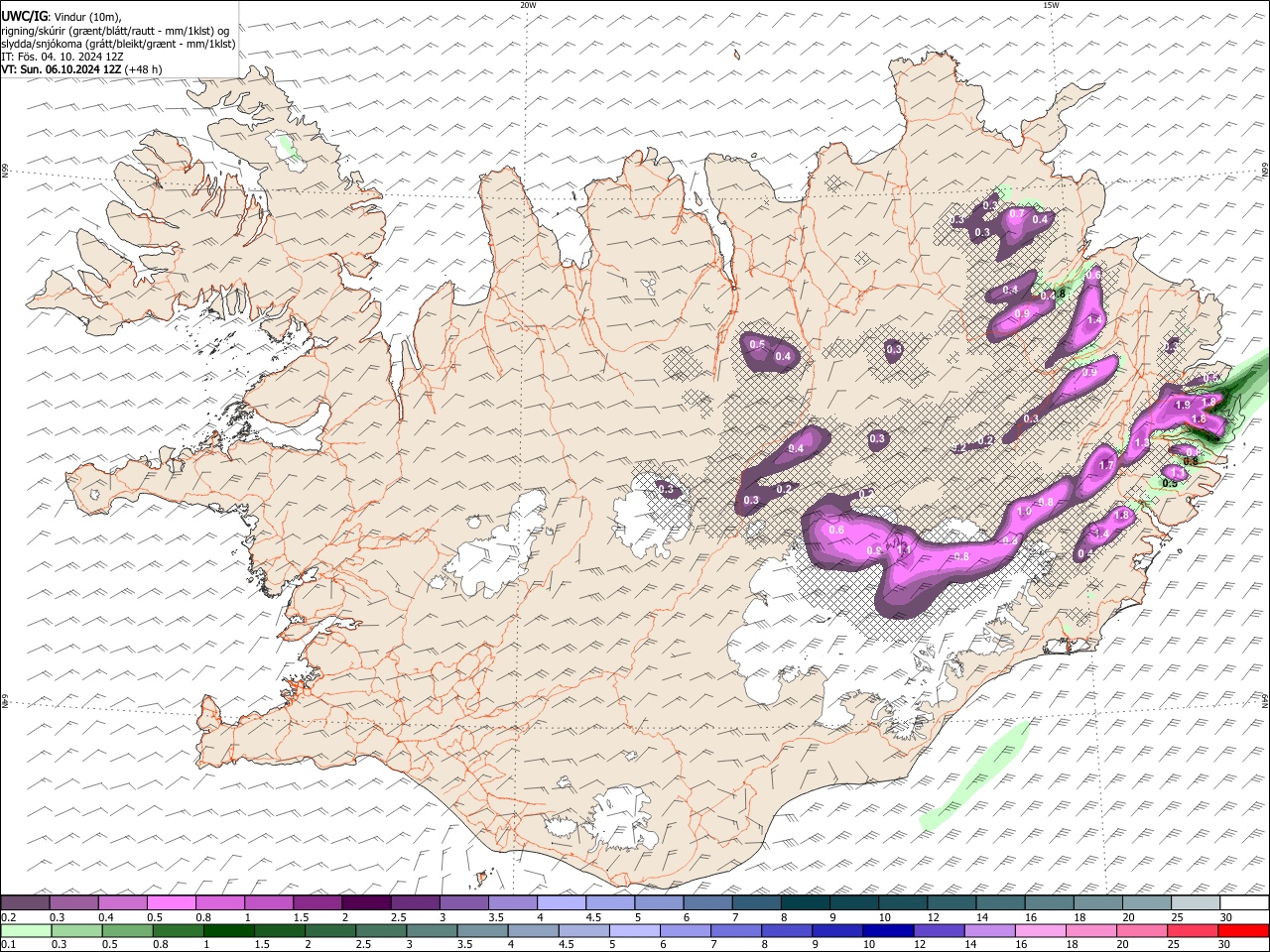Click the '(+48 h)' forecast offset text
This screenshot has height=952, width=1270.
144,69
